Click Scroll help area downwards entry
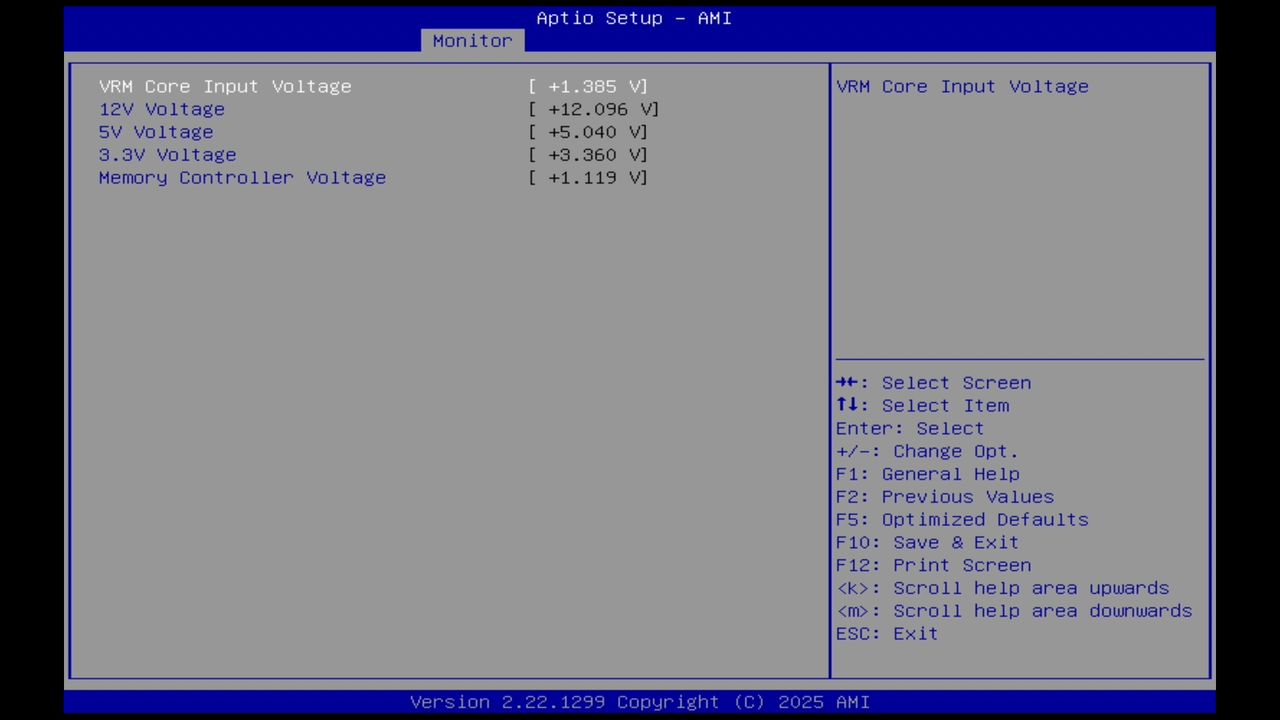The image size is (1280, 720). [x=1013, y=610]
